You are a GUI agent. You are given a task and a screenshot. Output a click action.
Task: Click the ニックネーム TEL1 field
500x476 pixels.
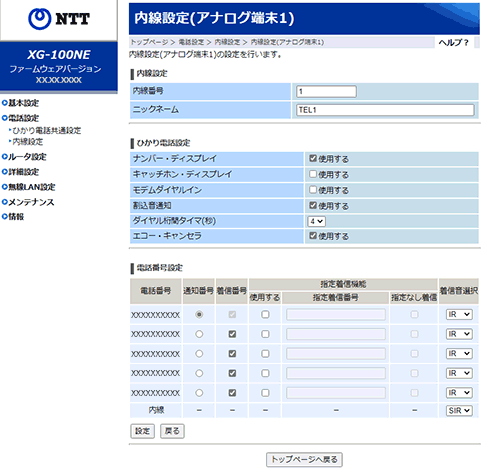pos(385,110)
